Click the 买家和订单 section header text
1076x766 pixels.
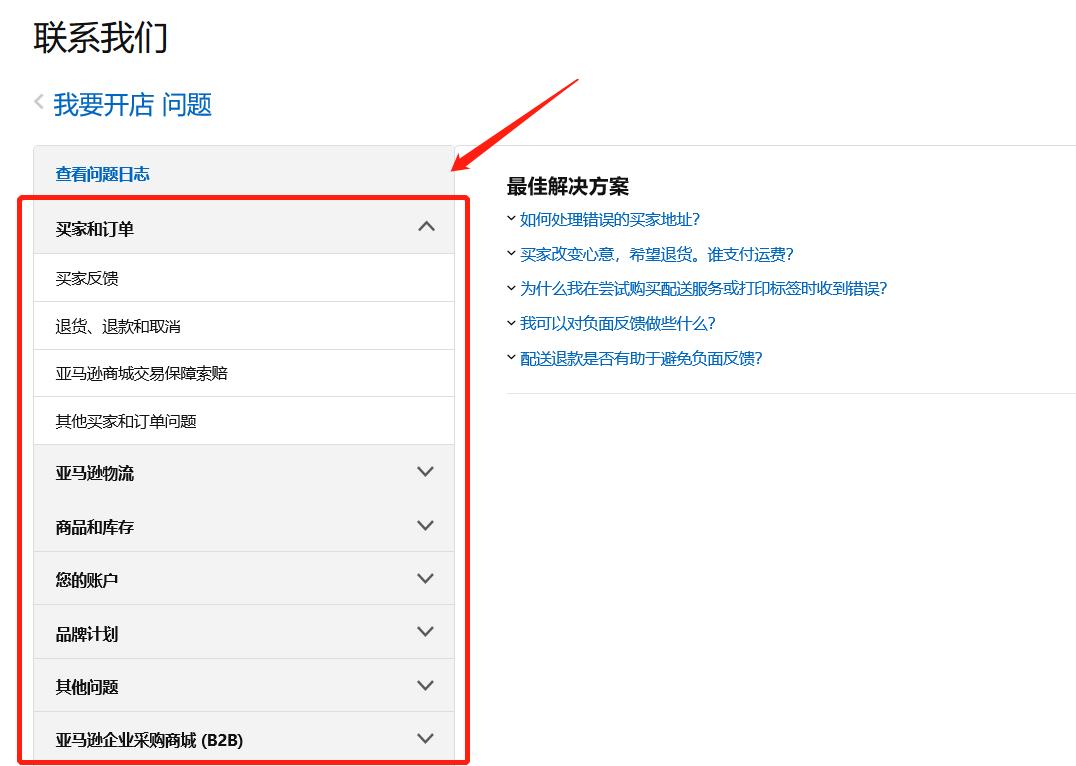pos(95,229)
